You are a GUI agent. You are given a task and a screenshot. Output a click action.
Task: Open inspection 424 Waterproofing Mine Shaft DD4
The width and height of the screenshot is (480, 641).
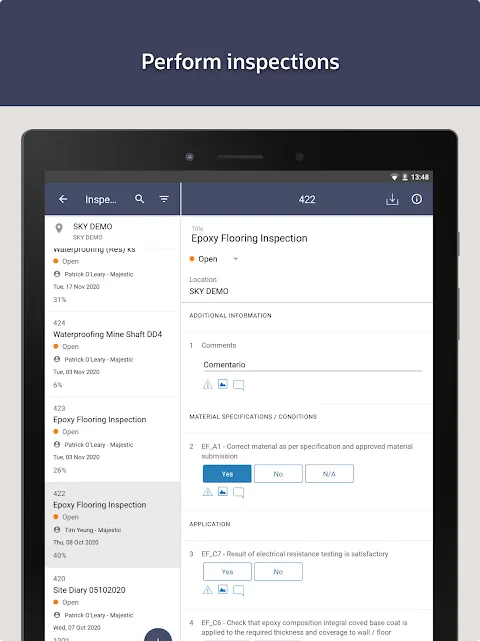[x=112, y=354]
